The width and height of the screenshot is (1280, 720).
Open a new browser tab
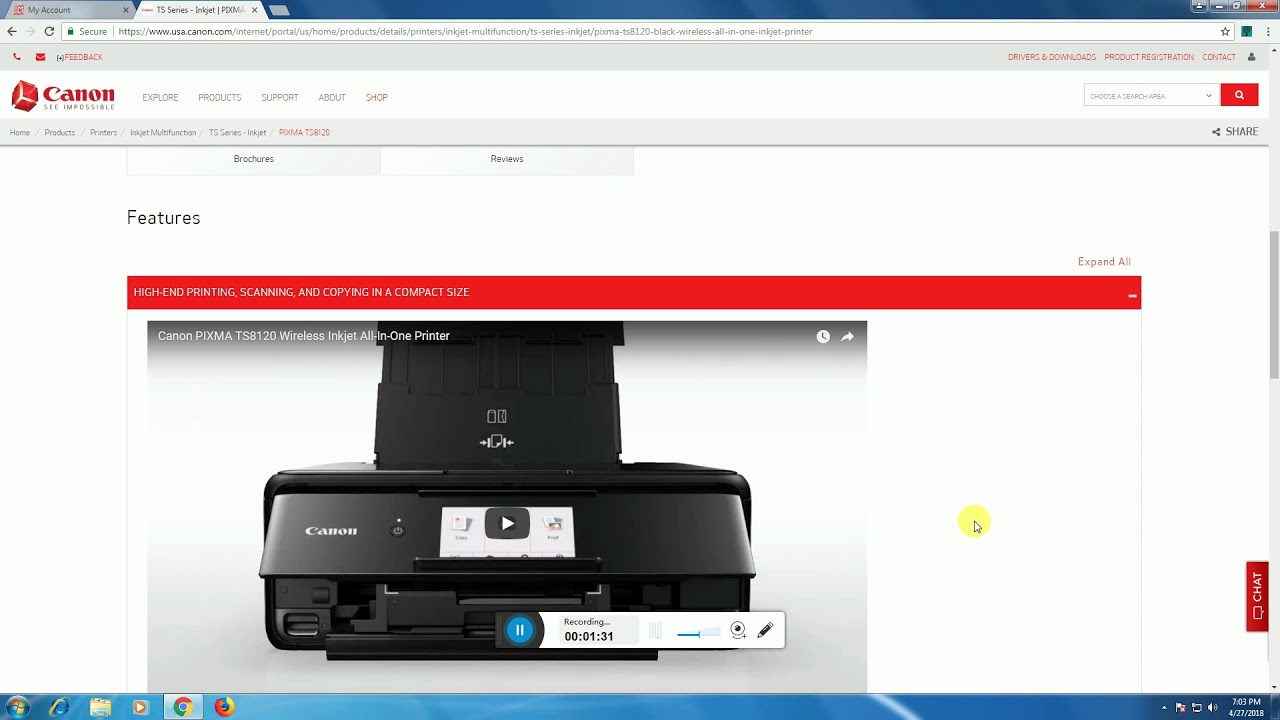point(280,10)
